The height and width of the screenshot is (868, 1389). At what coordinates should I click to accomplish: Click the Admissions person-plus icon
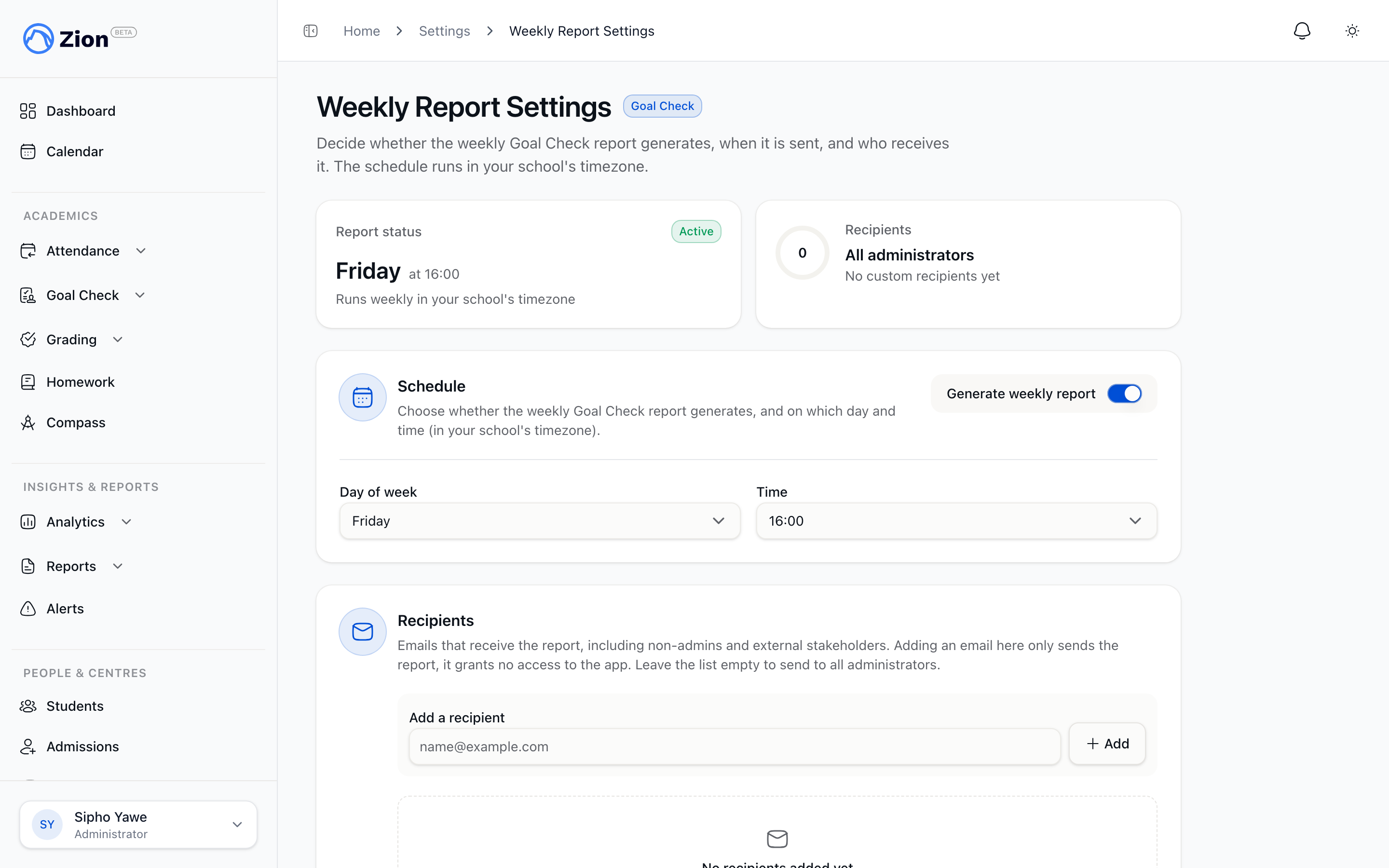[x=27, y=746]
